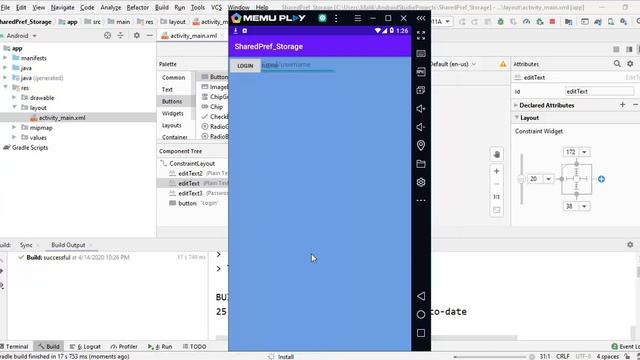Open MEmu settings gear in sidebar
The image size is (640, 360).
pyautogui.click(x=421, y=182)
